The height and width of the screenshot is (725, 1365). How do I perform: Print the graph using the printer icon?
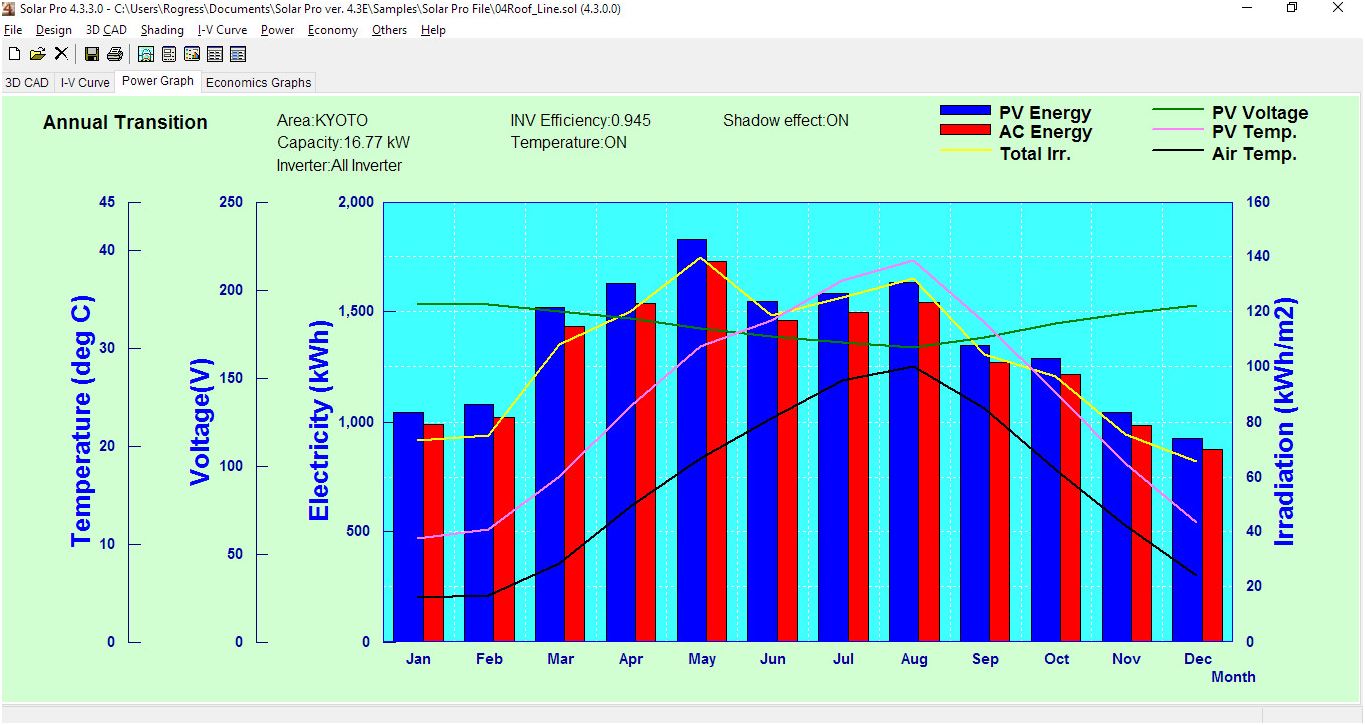point(115,54)
